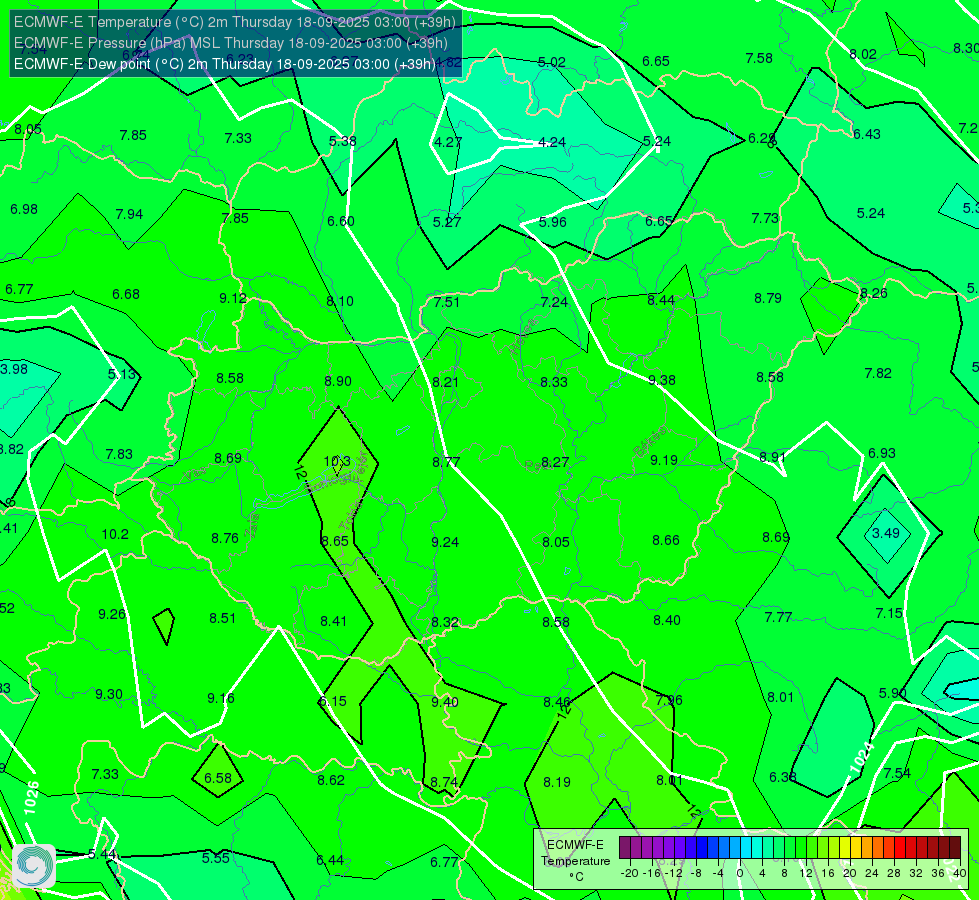Click the 8.10 dew point value
This screenshot has width=979, height=900.
pyautogui.click(x=340, y=301)
